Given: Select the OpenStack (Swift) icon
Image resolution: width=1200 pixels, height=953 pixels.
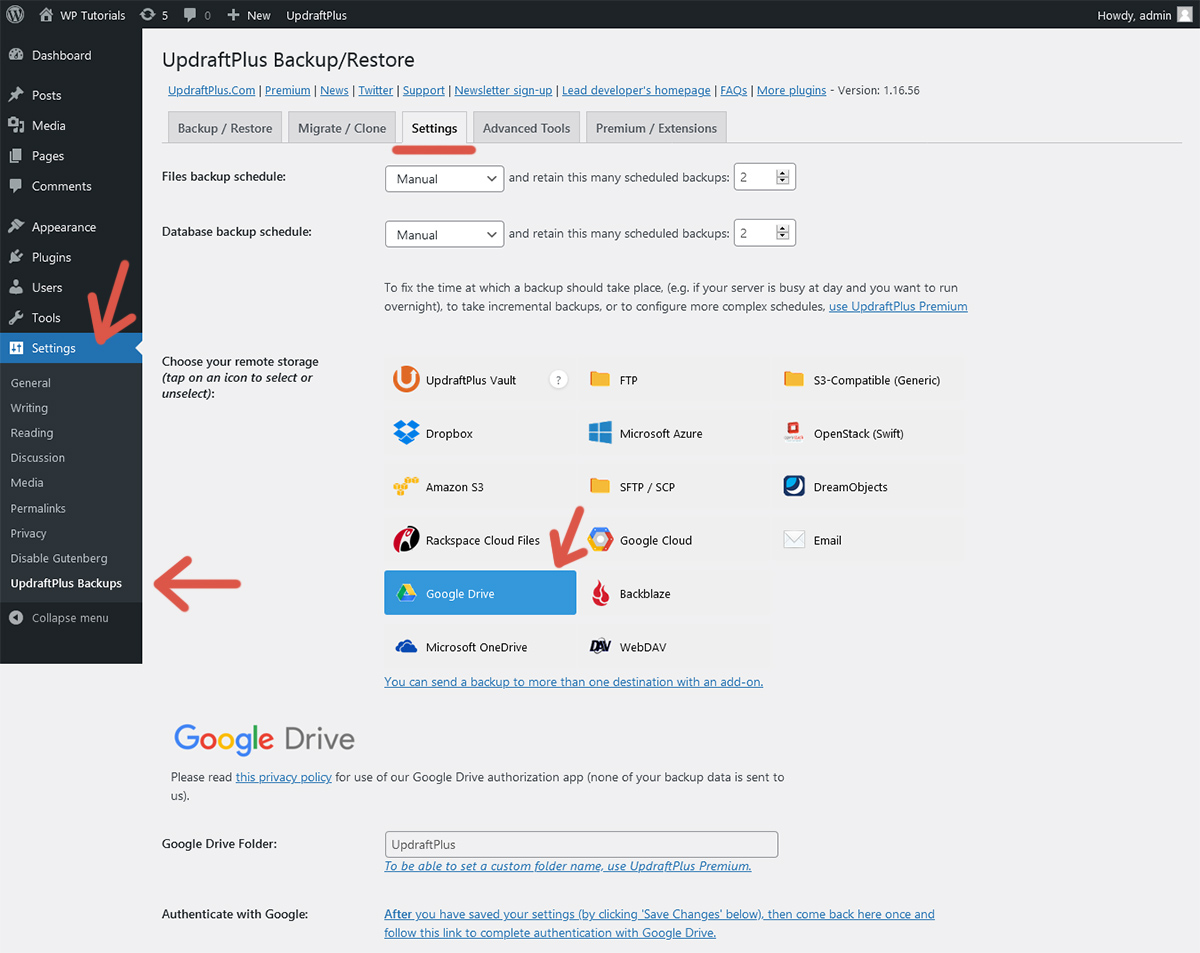Looking at the screenshot, I should coord(794,433).
